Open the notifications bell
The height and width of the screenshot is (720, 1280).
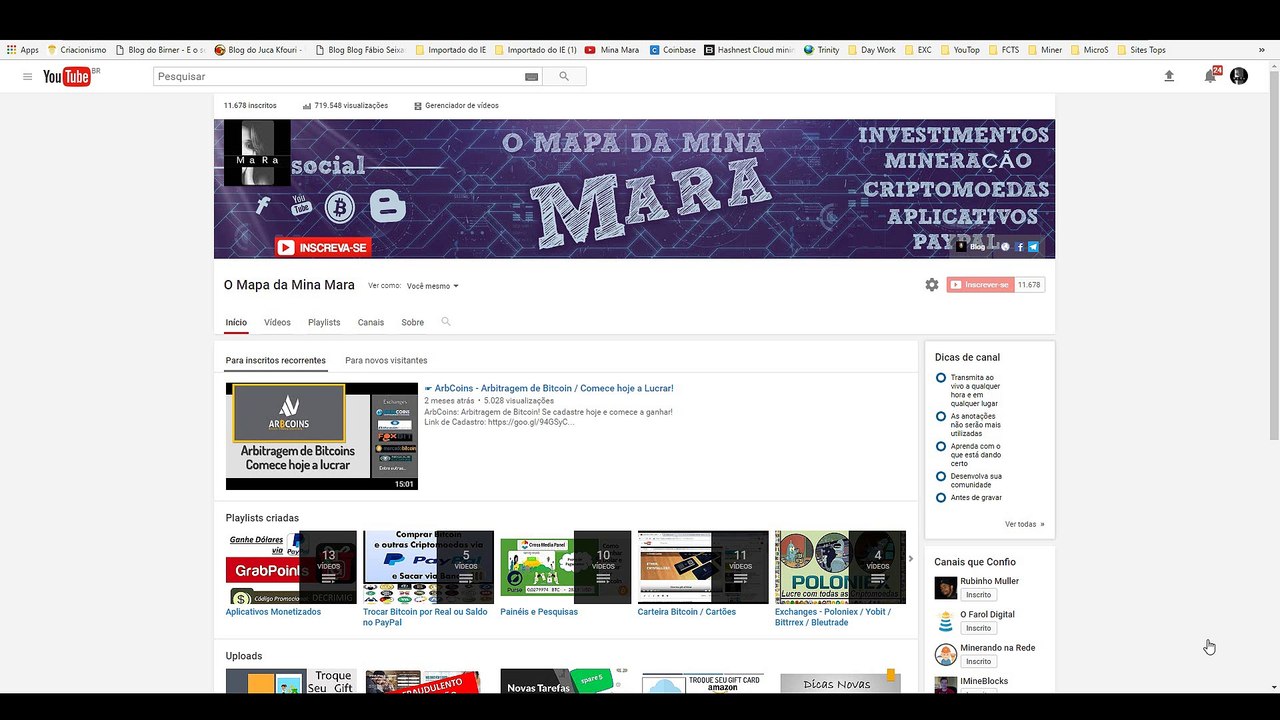1211,76
